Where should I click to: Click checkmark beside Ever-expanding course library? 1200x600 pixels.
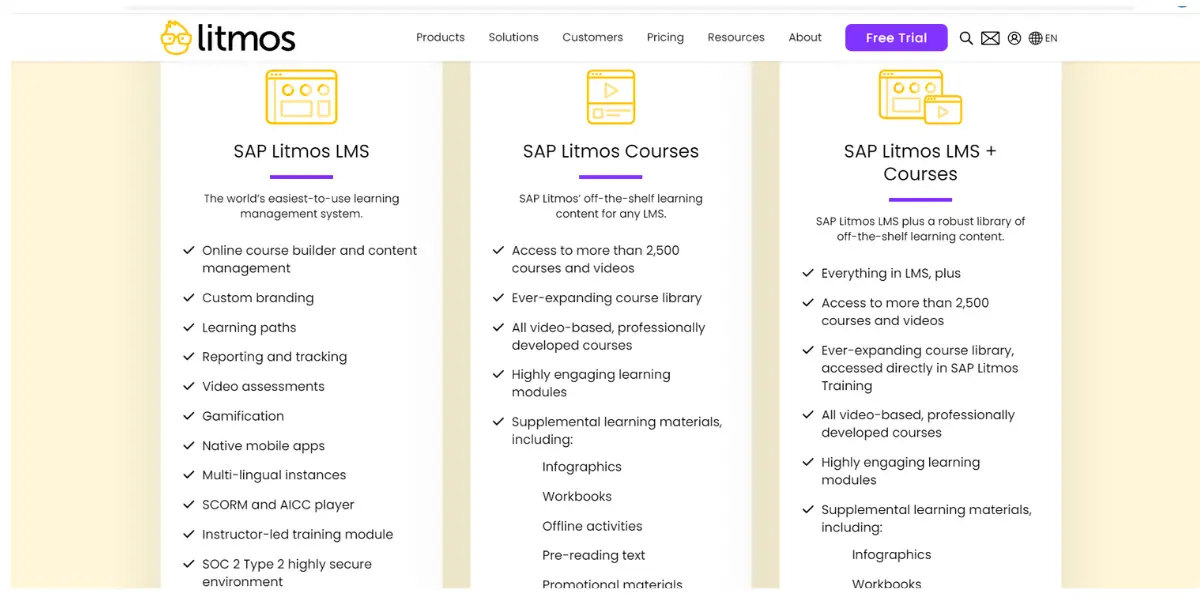tap(498, 298)
